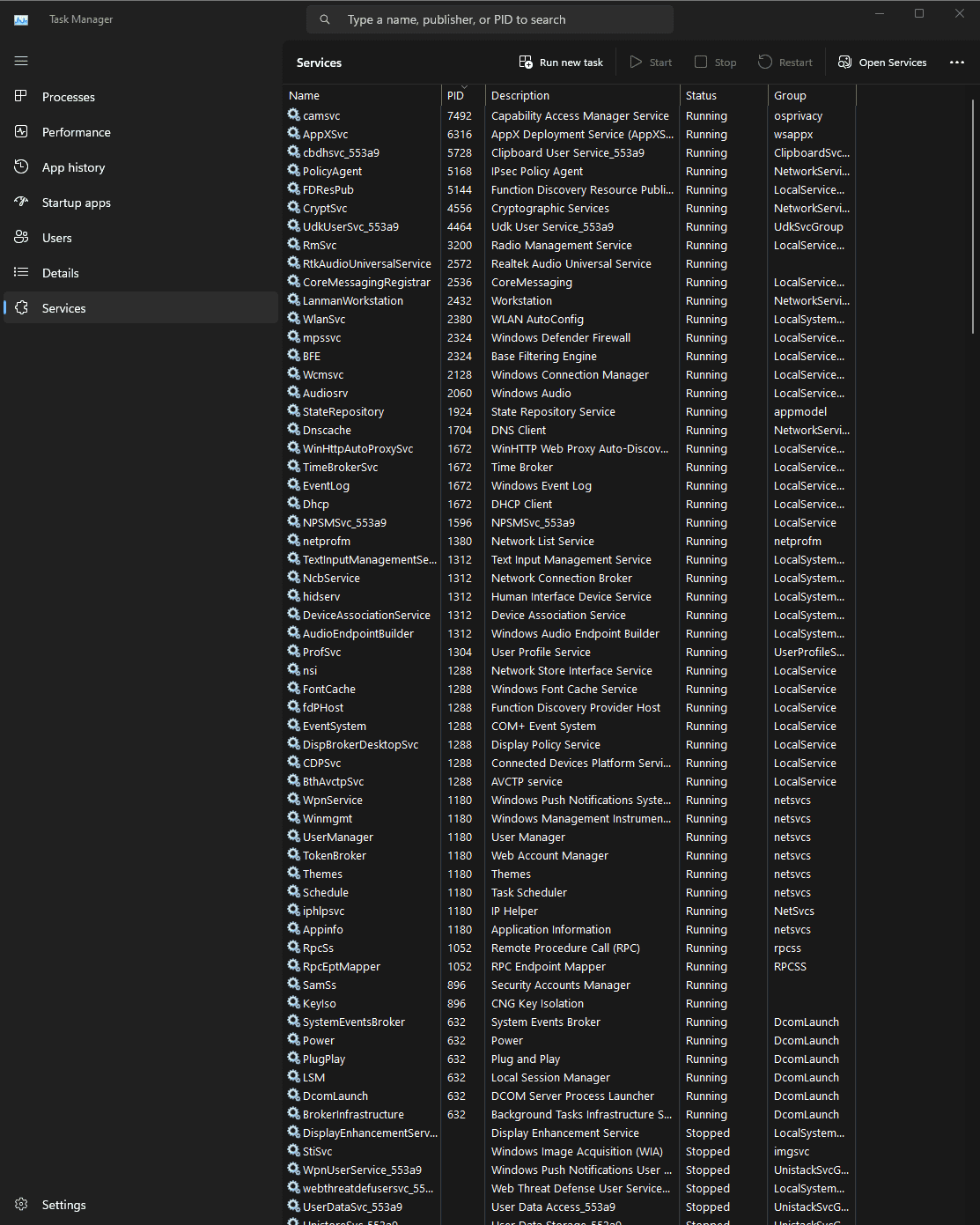Click the Startup apps icon
This screenshot has width=980, height=1225.
21,202
